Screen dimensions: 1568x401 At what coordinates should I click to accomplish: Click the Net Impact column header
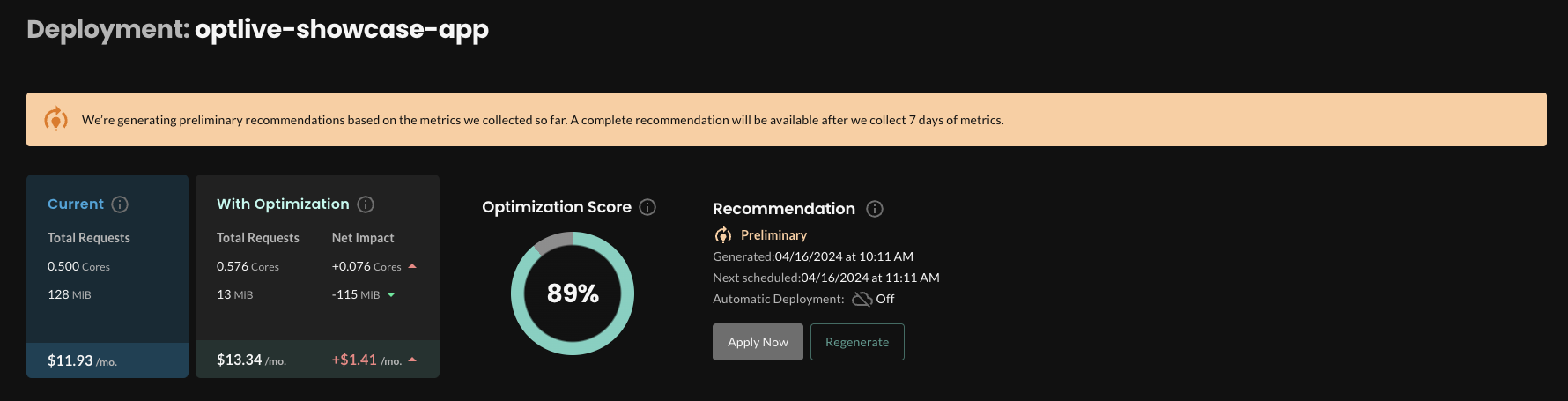tap(363, 238)
